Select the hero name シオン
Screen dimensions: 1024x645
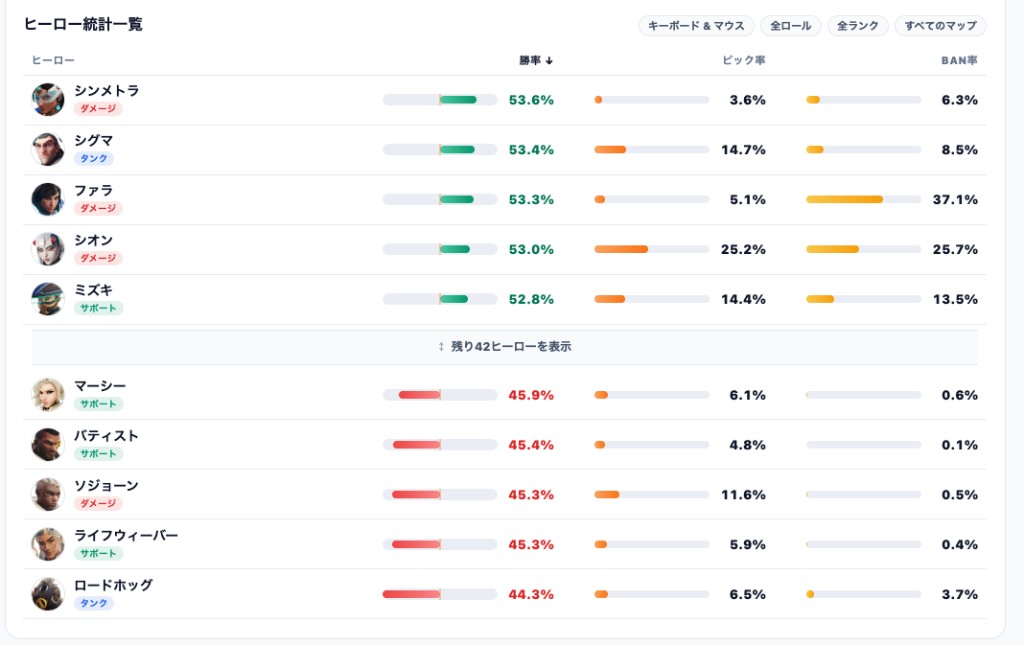click(x=93, y=240)
